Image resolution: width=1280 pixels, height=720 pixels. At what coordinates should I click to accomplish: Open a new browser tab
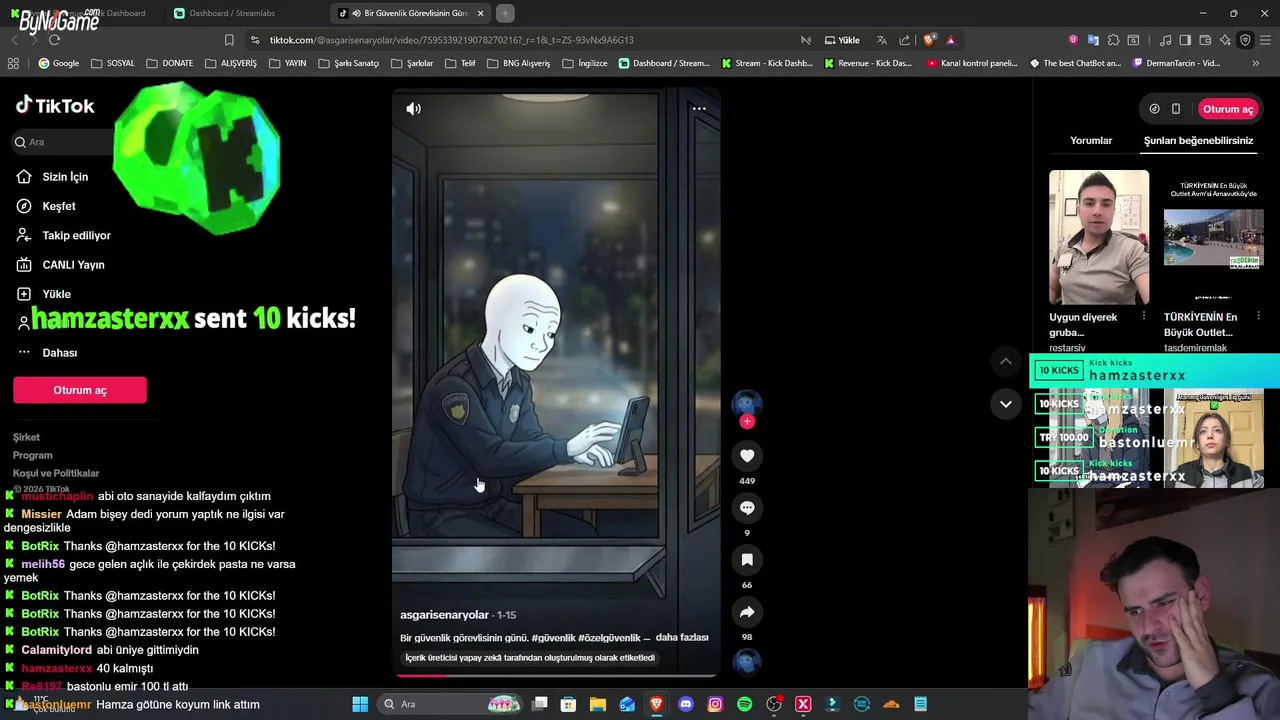coord(505,13)
